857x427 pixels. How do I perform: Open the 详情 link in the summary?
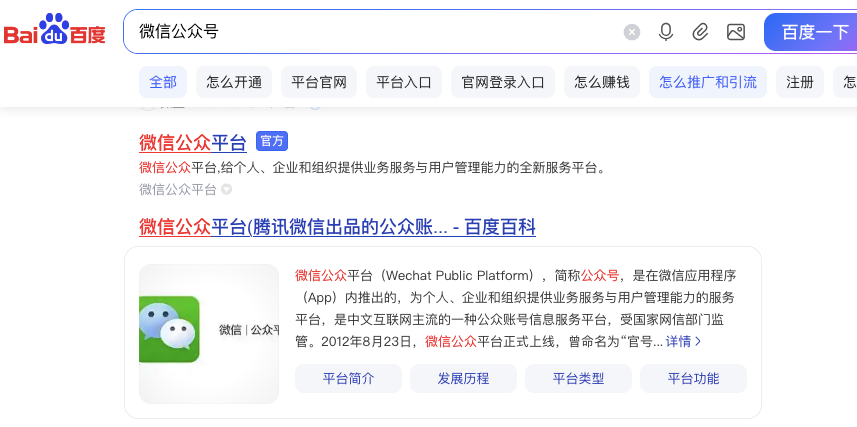coord(683,342)
